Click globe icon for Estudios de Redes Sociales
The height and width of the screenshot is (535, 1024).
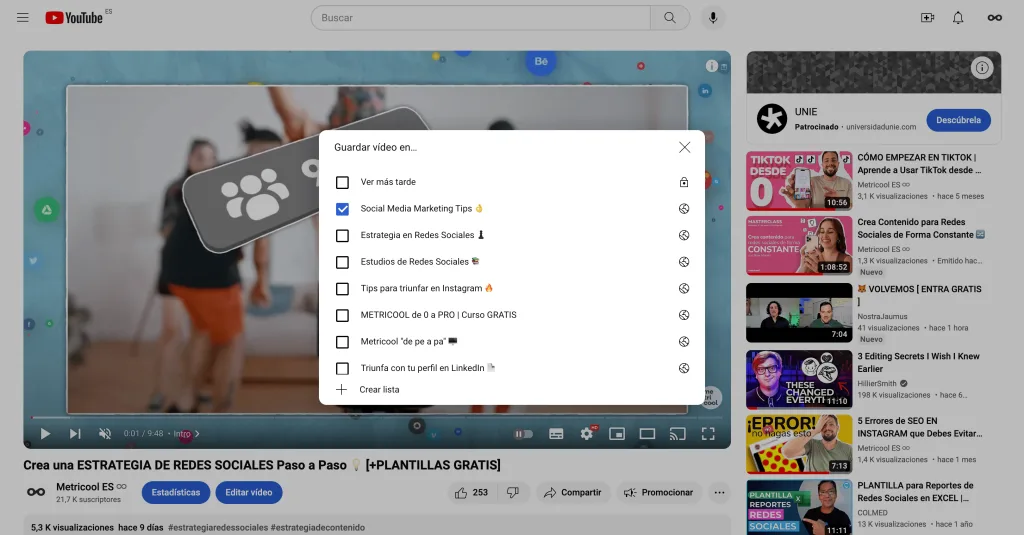tap(684, 262)
